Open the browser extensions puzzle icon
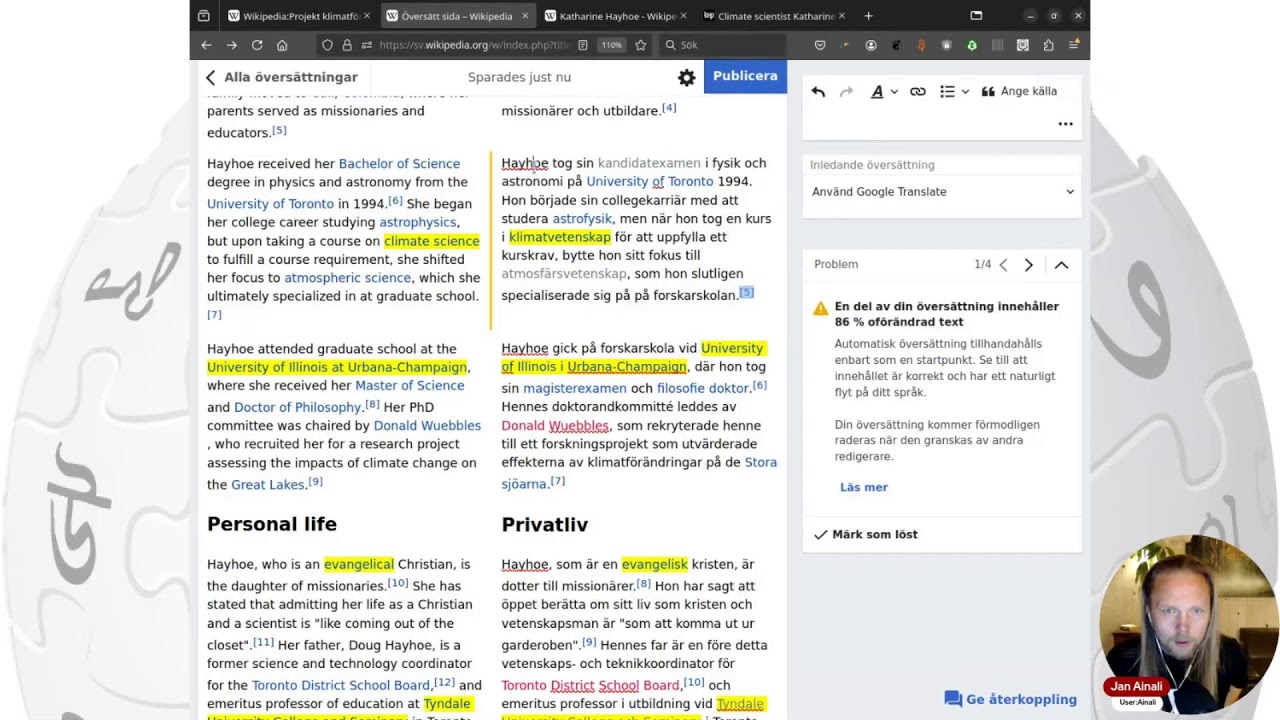The image size is (1280, 720). point(1048,45)
